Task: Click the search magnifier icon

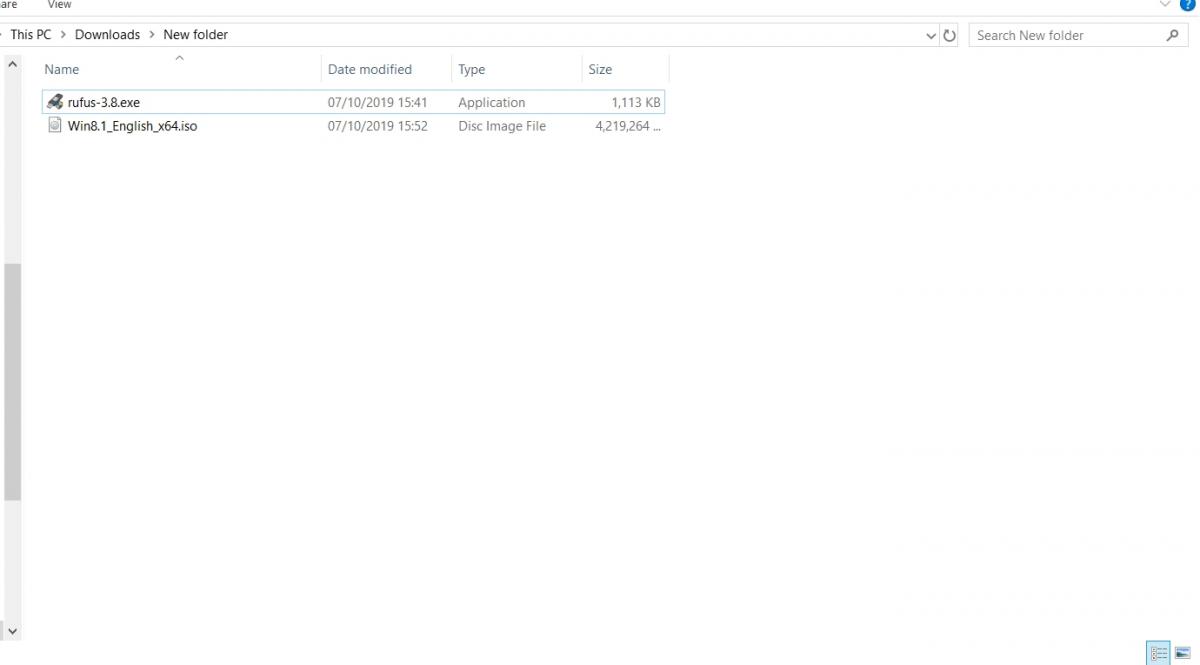Action: tap(1172, 35)
